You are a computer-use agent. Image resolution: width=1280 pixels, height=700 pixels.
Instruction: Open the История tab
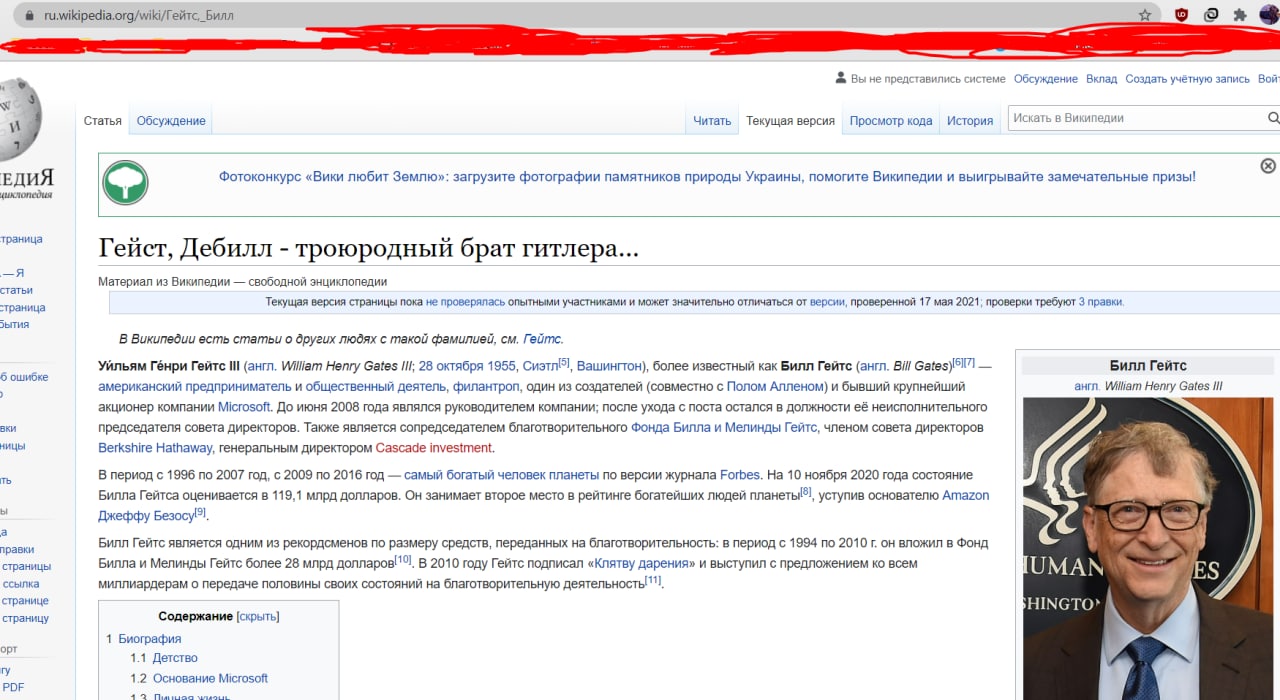[x=970, y=121]
